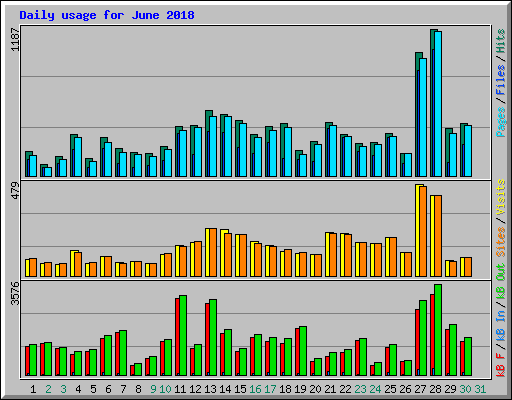Click the tallest yellow Visits bar for day 27

418,230
